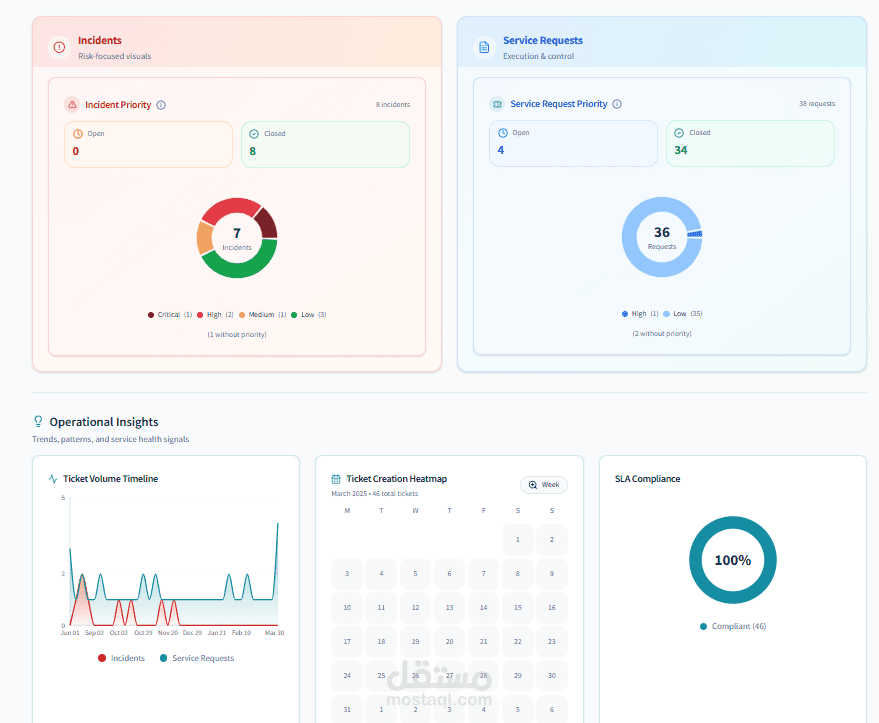
Task: Click the 'Execution & control' subtitle
Action: 539,56
